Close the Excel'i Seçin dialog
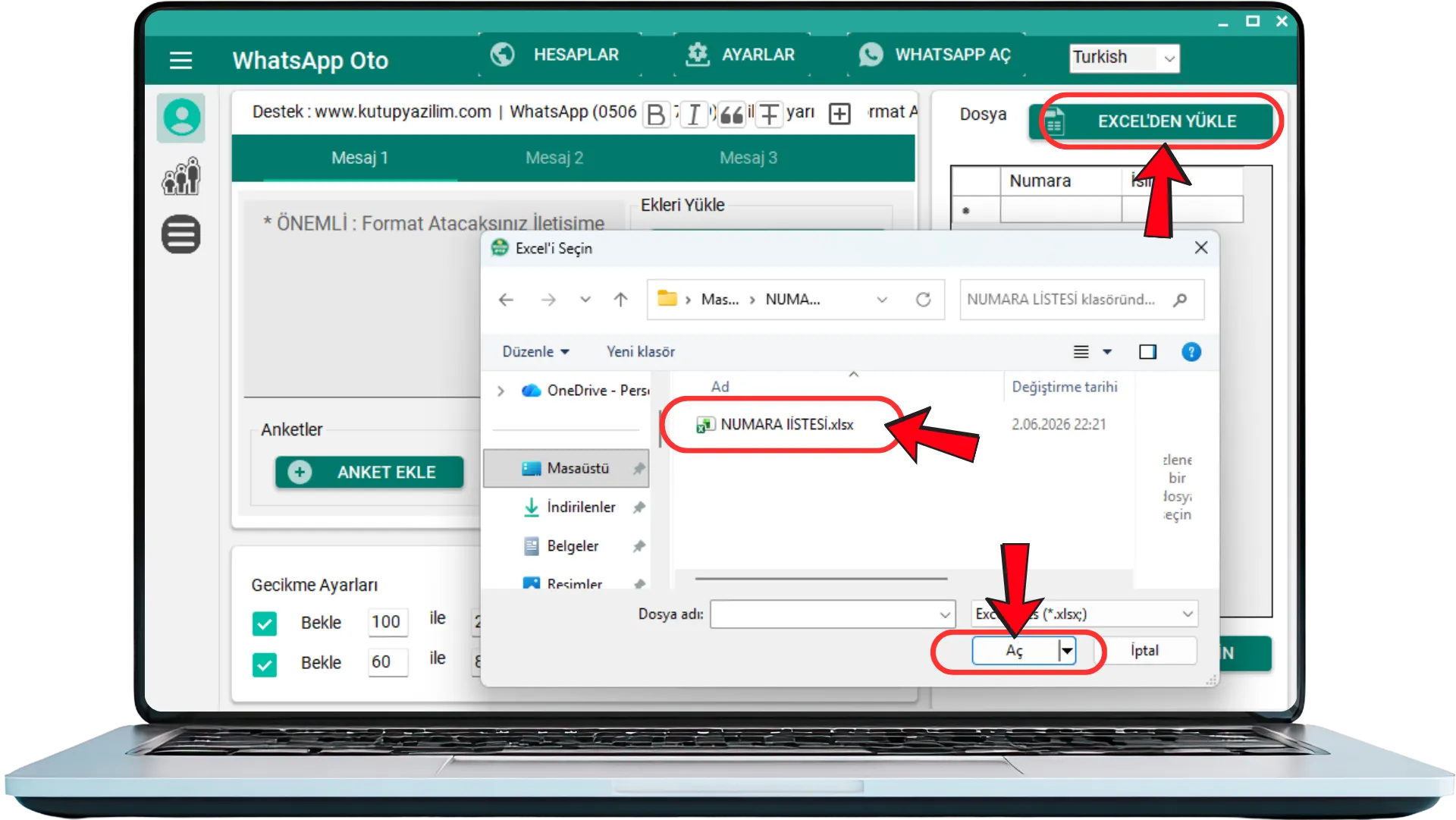This screenshot has height=820, width=1456. (1201, 248)
